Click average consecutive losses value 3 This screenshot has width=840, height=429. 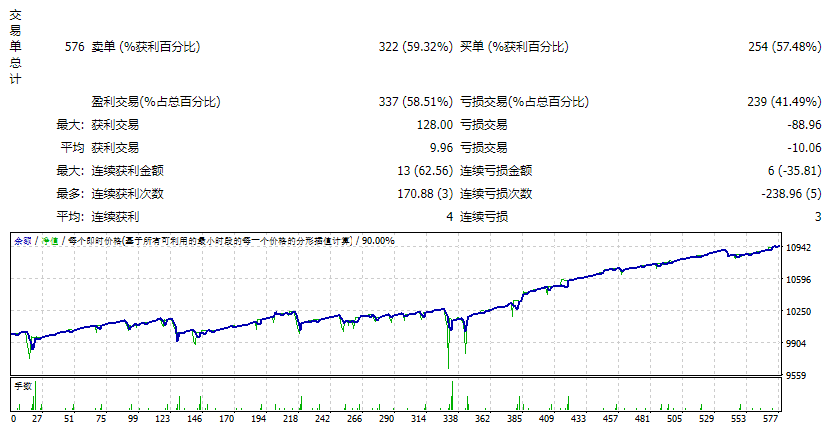[818, 217]
